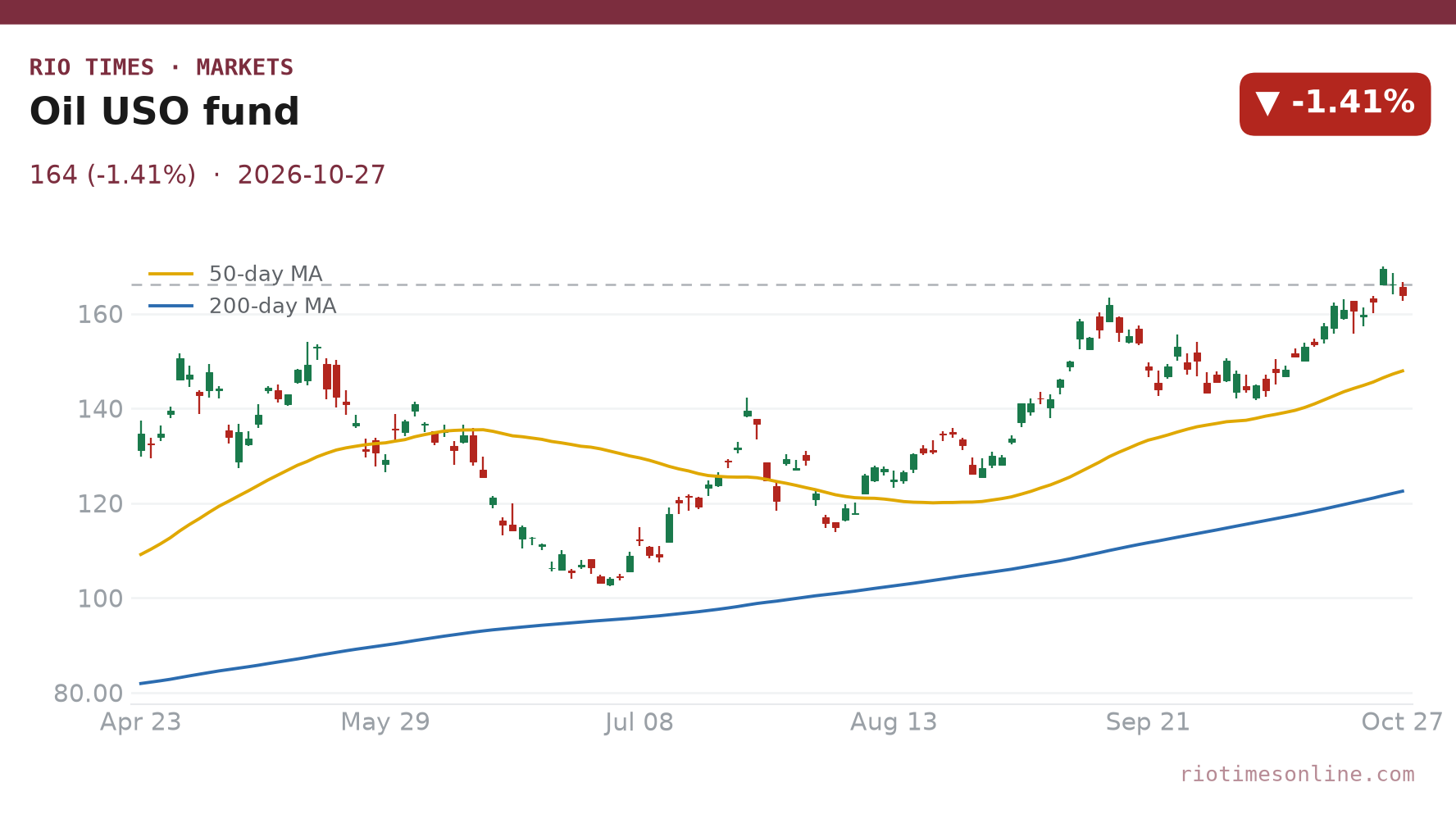Click the final red candlestick at Oct 27
Viewport: 1456px width, 819px height.
pos(1403,291)
